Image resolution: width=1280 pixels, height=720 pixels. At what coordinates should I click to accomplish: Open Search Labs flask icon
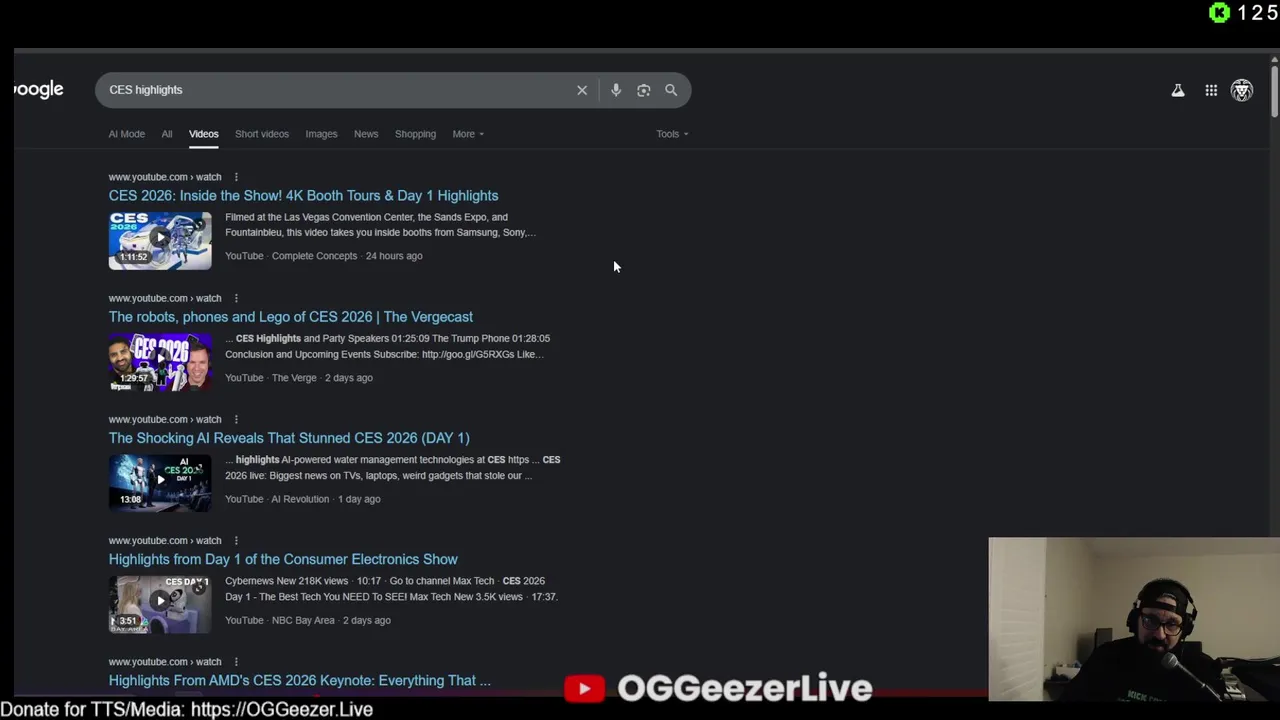pyautogui.click(x=1178, y=90)
